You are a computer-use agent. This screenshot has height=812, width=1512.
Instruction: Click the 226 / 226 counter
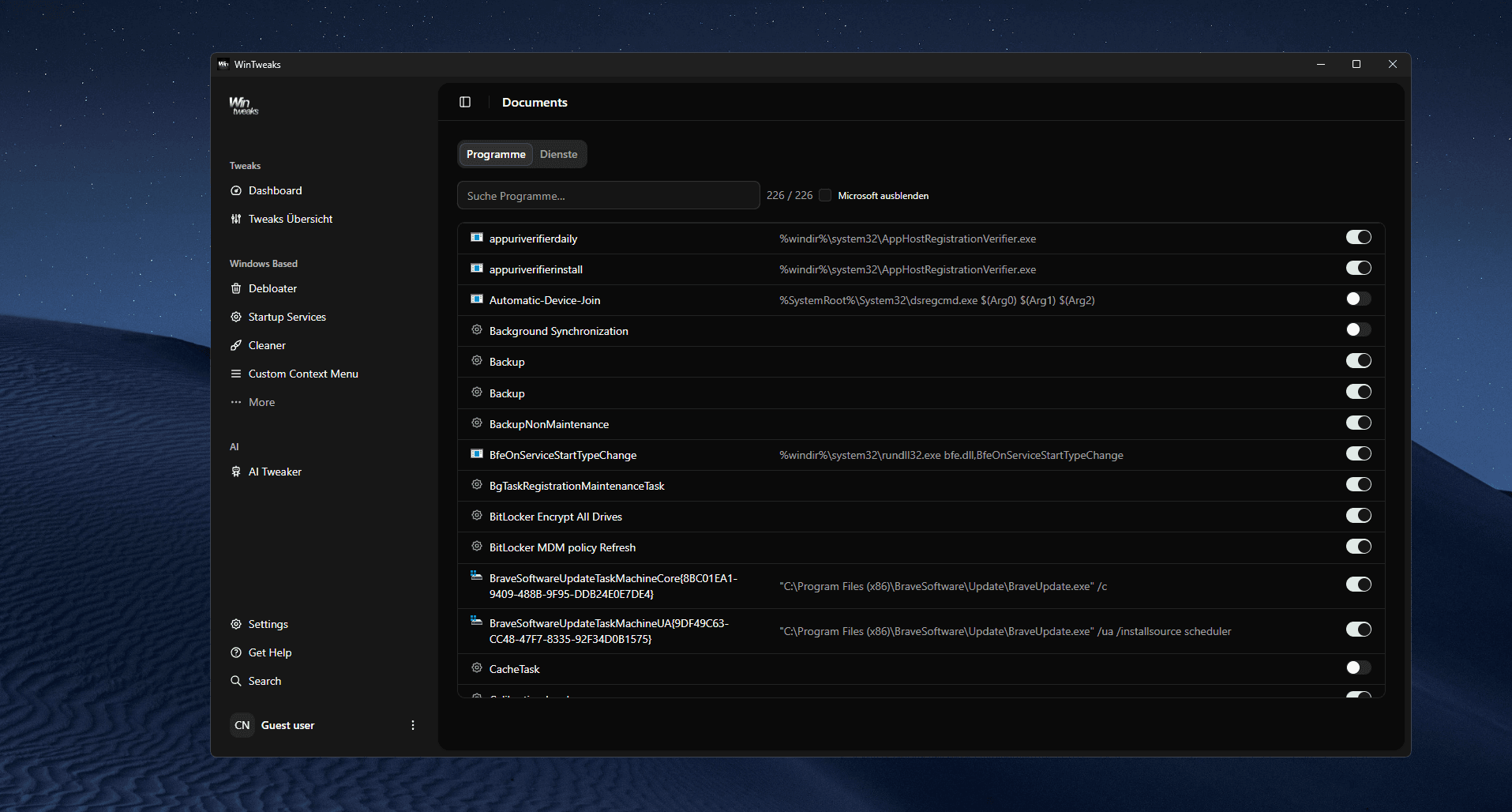tap(789, 195)
